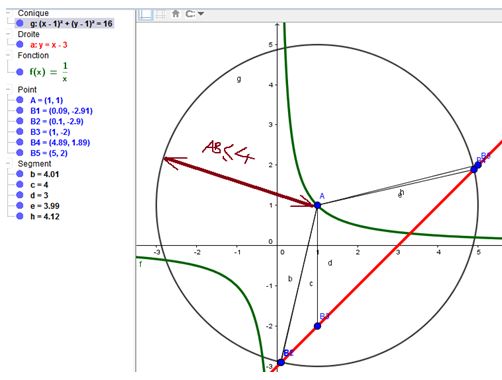This screenshot has width=502, height=380.
Task: Click the point capturing magnet icon
Action: click(x=191, y=14)
